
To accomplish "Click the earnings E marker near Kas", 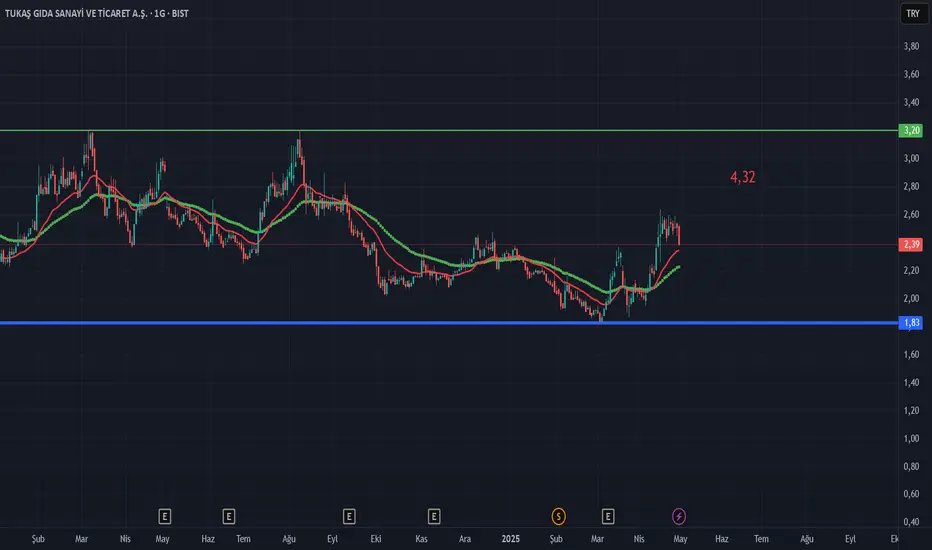I will point(434,517).
